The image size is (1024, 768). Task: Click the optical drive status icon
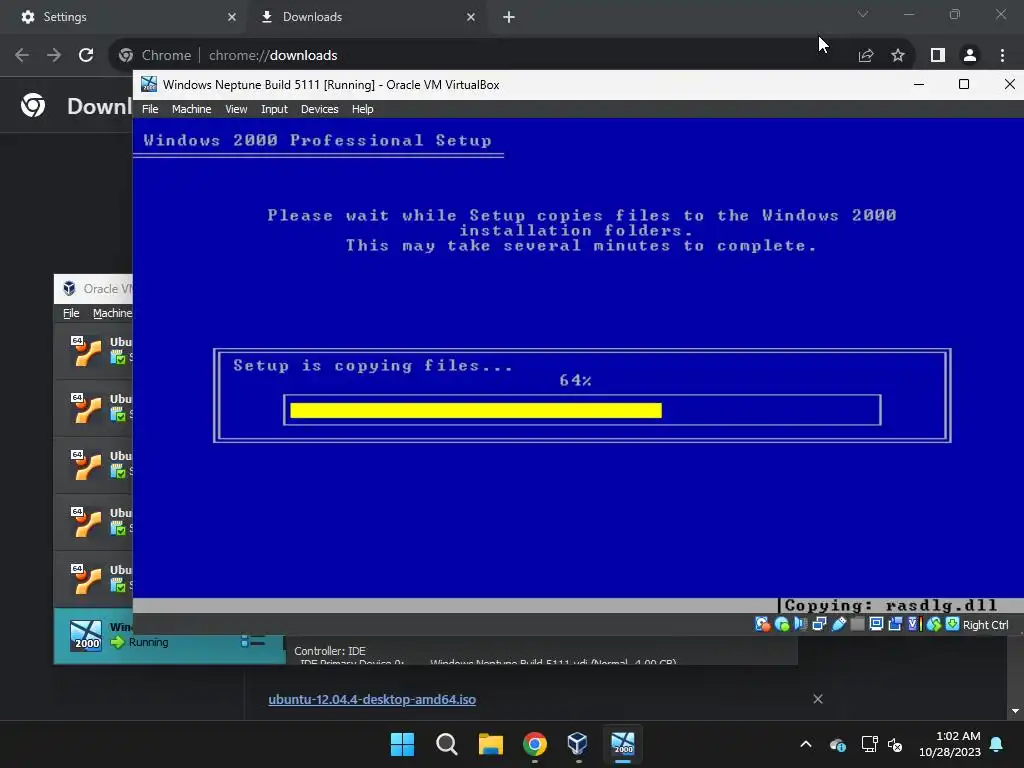[782, 624]
